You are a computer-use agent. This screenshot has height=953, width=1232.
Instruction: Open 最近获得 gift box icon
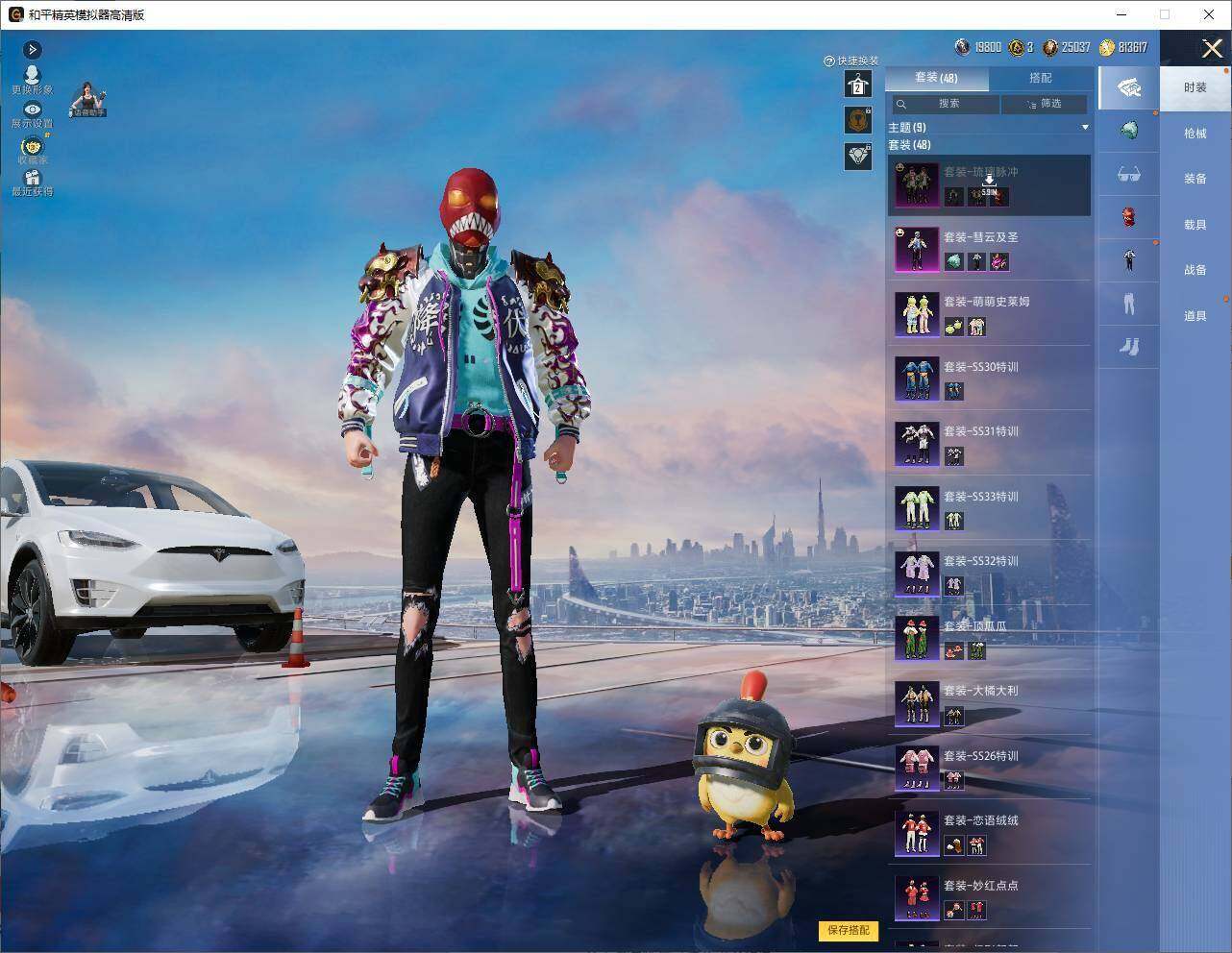pyautogui.click(x=32, y=183)
